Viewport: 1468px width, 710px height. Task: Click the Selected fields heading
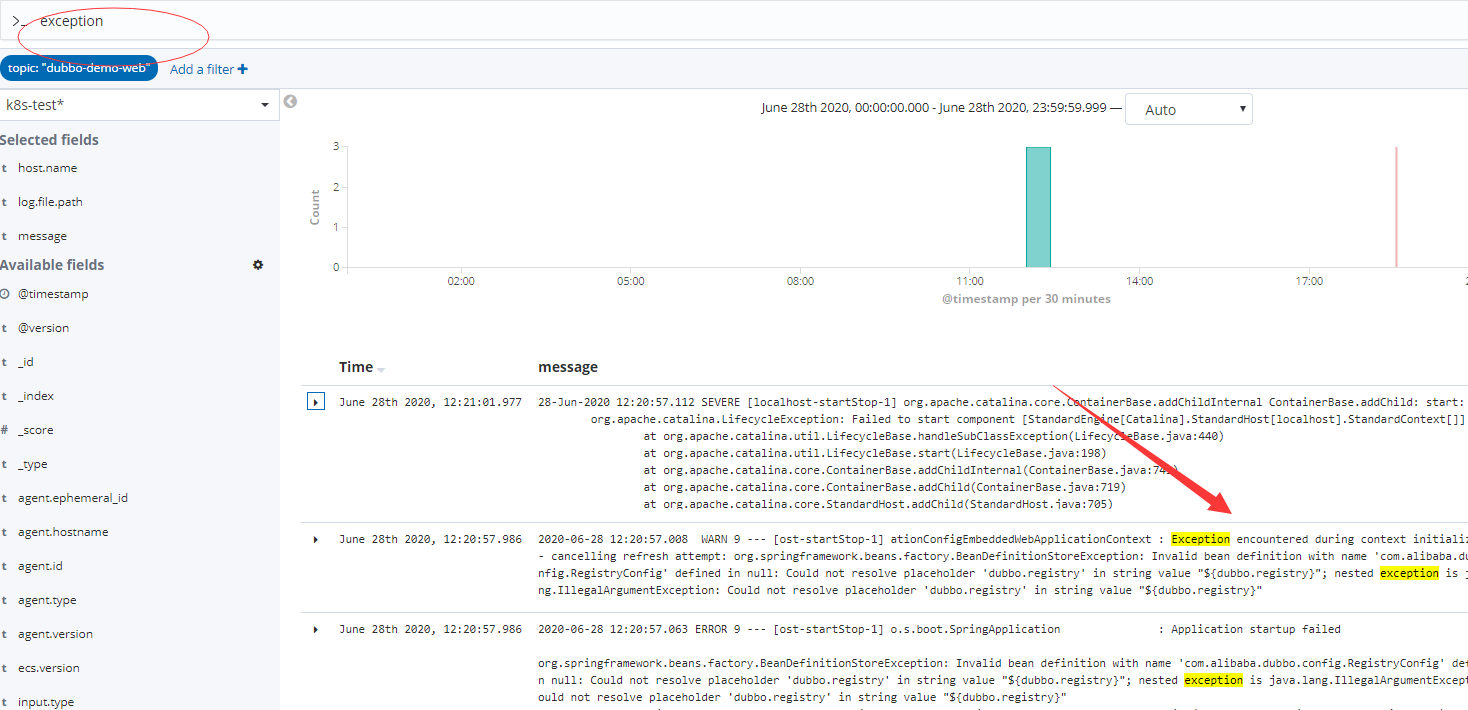[49, 140]
